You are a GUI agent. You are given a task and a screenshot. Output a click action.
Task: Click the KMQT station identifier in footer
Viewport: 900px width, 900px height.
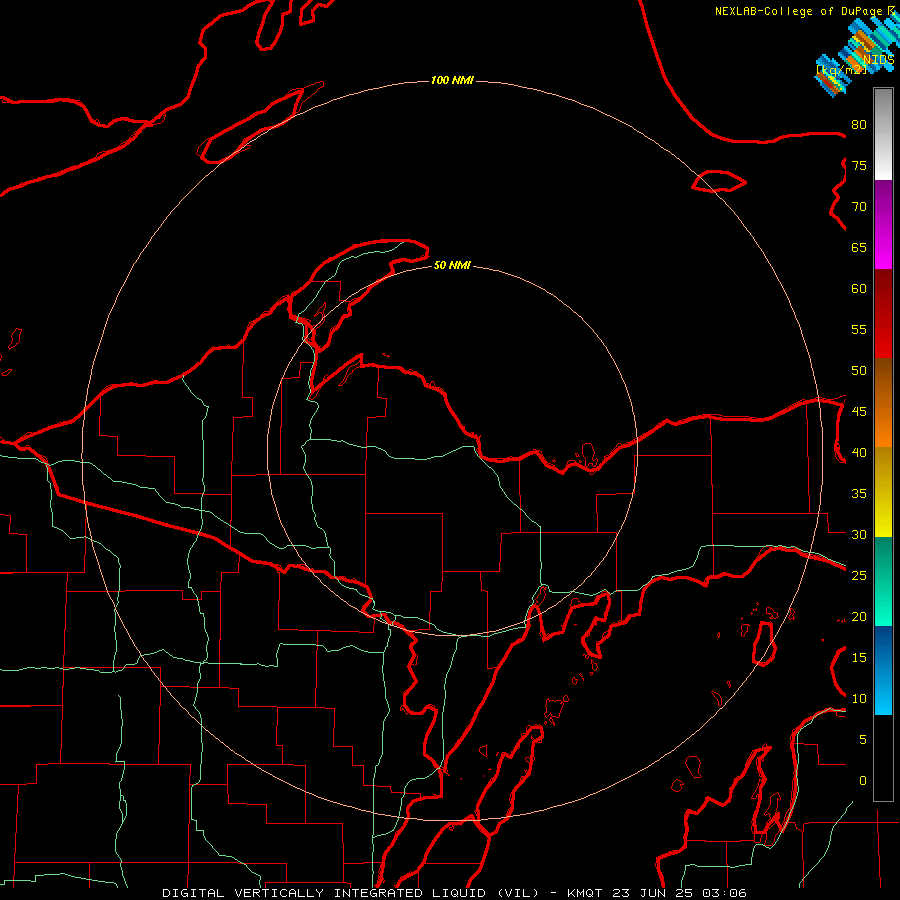(585, 893)
